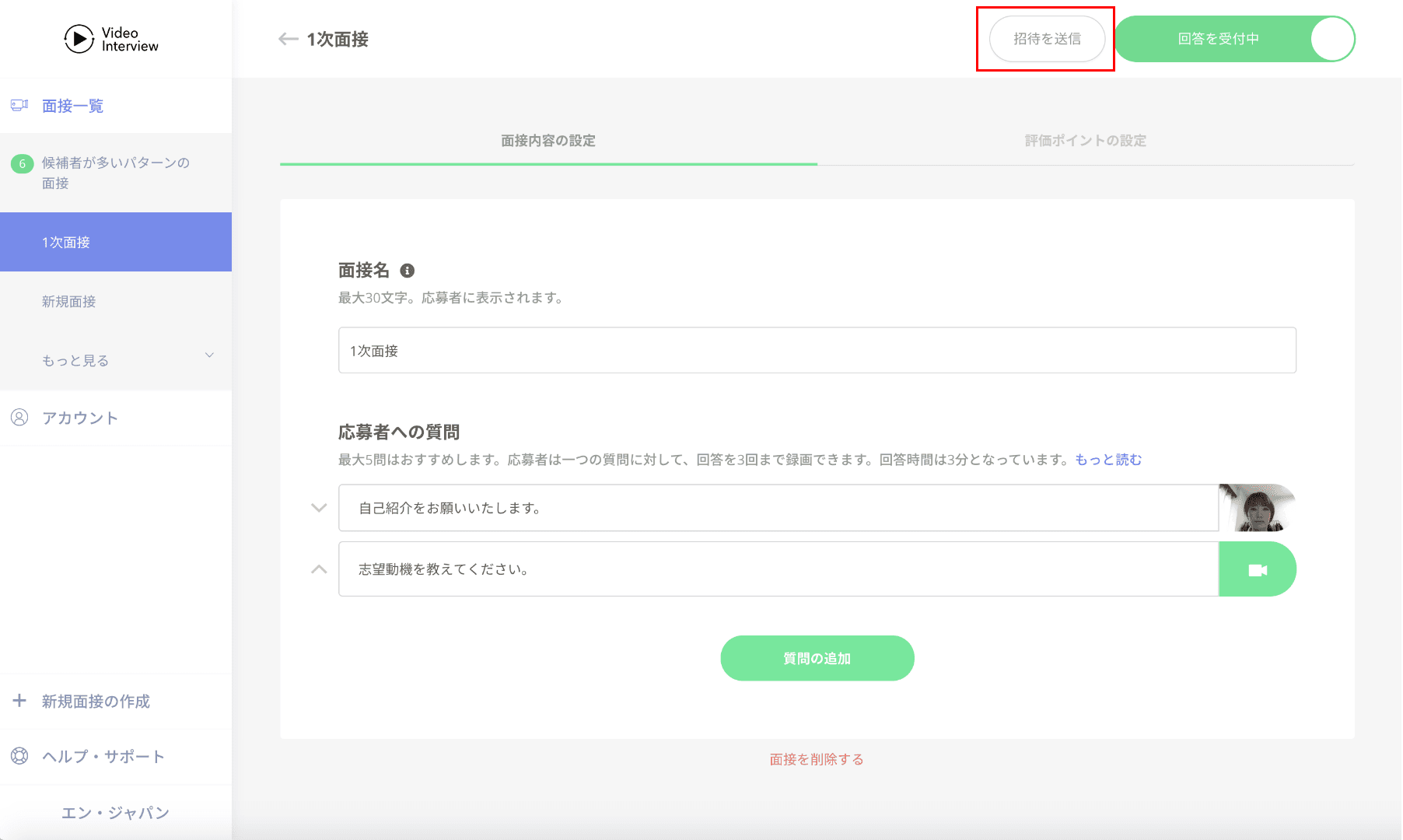Click the video camera record button

point(1257,569)
